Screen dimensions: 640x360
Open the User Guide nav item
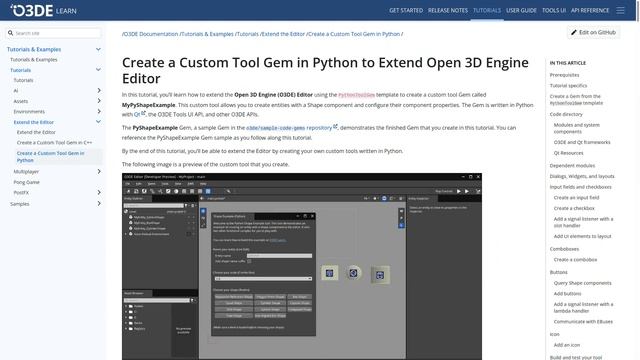(x=521, y=10)
